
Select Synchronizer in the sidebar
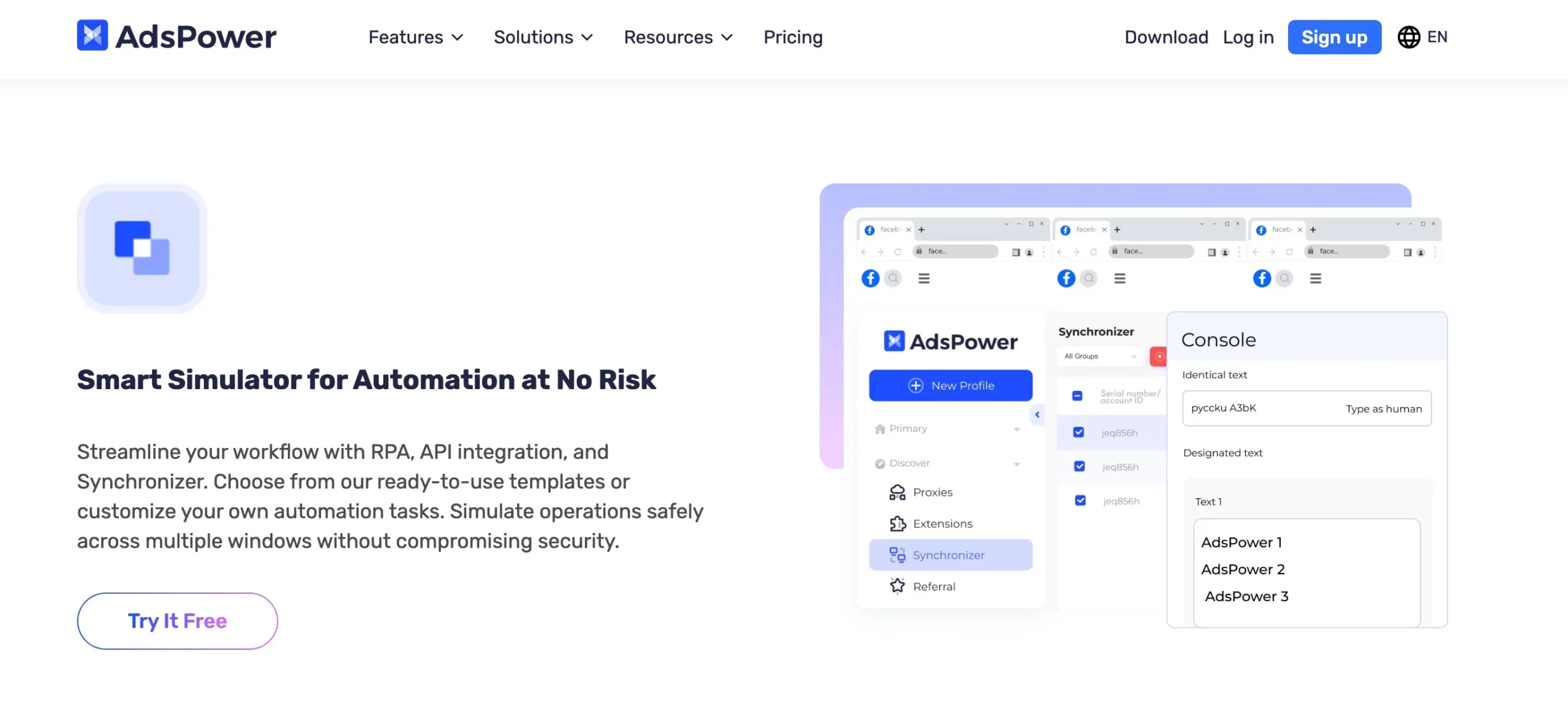(951, 555)
